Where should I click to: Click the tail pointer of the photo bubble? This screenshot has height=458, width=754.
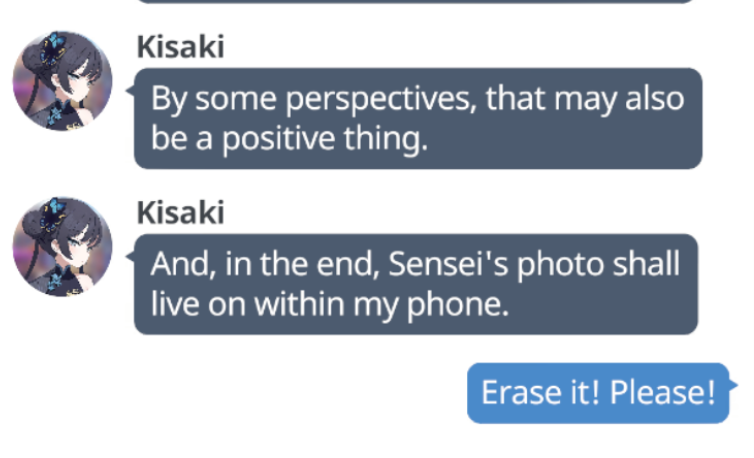coord(130,256)
